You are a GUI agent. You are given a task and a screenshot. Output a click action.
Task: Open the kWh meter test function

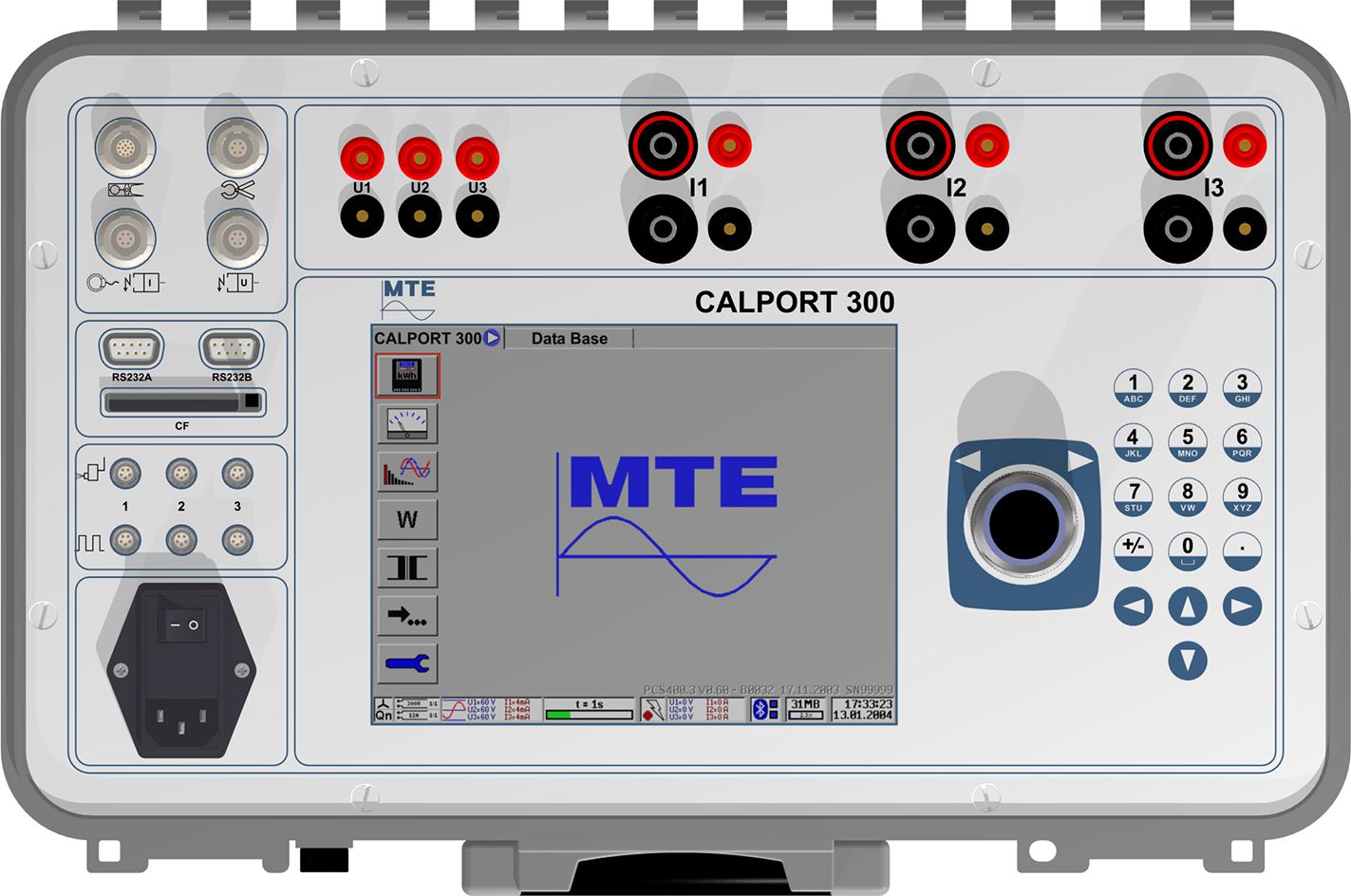[x=407, y=375]
